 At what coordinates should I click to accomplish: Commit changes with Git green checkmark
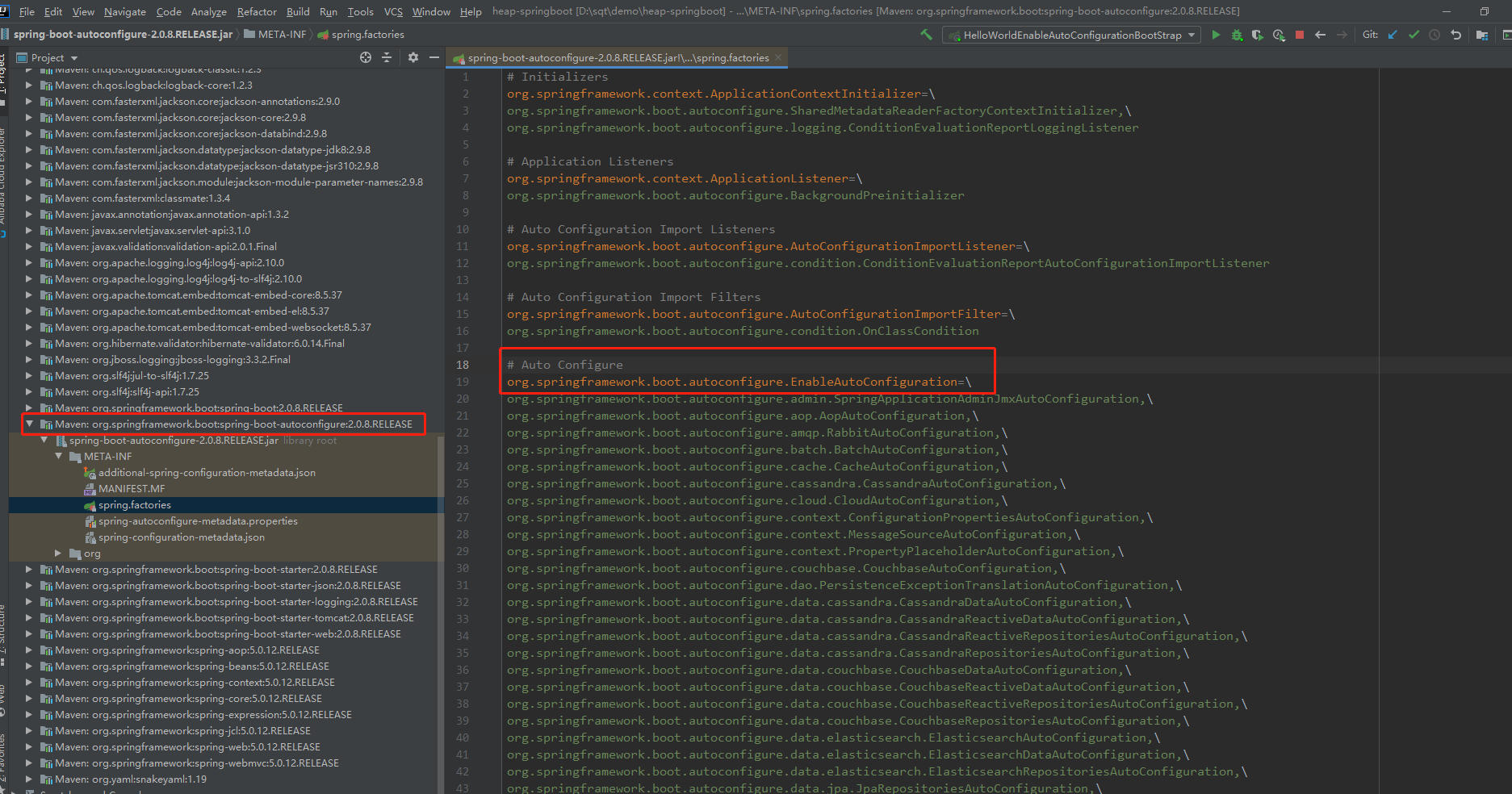tap(1414, 35)
